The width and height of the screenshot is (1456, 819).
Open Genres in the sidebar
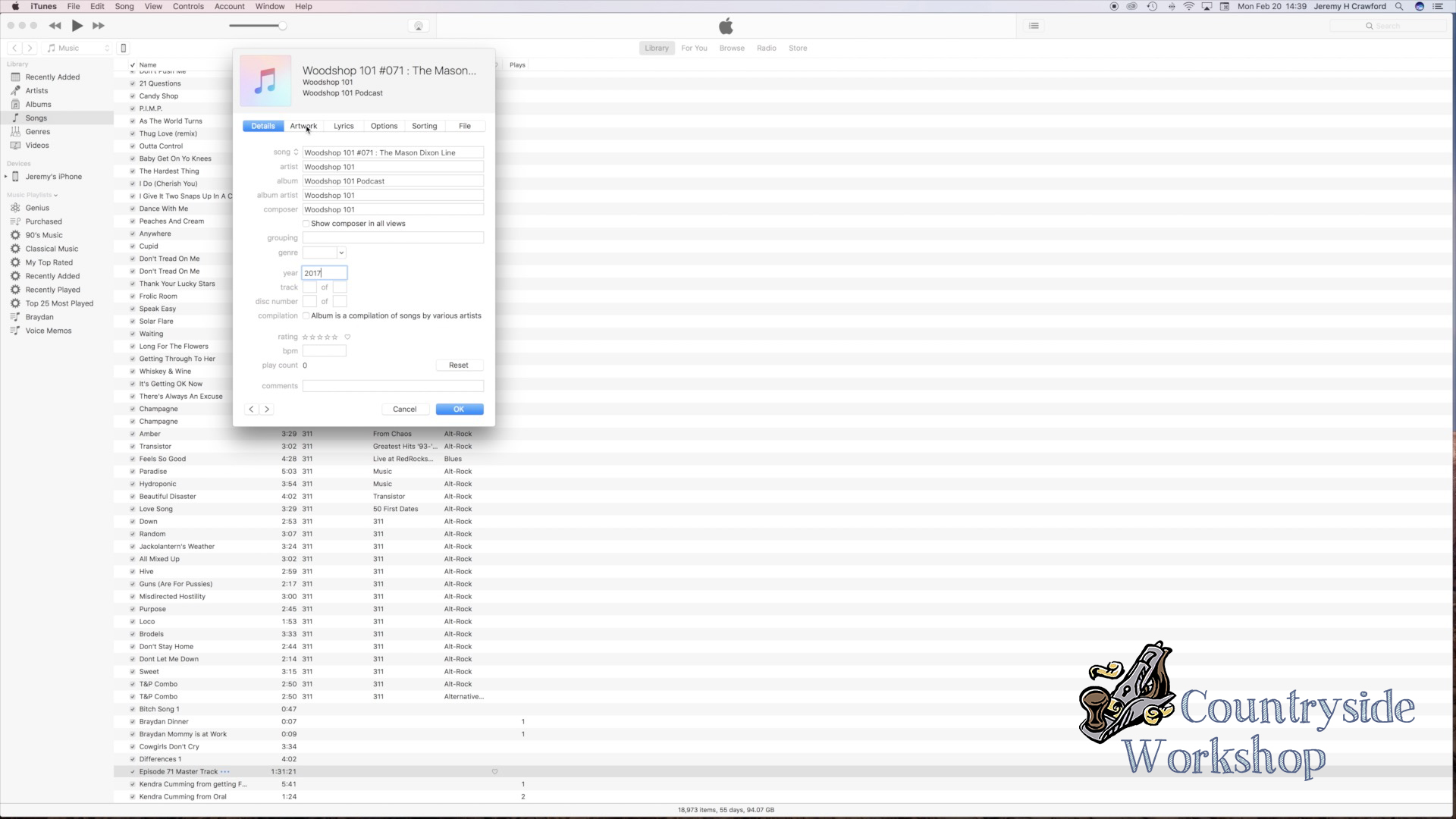click(37, 131)
